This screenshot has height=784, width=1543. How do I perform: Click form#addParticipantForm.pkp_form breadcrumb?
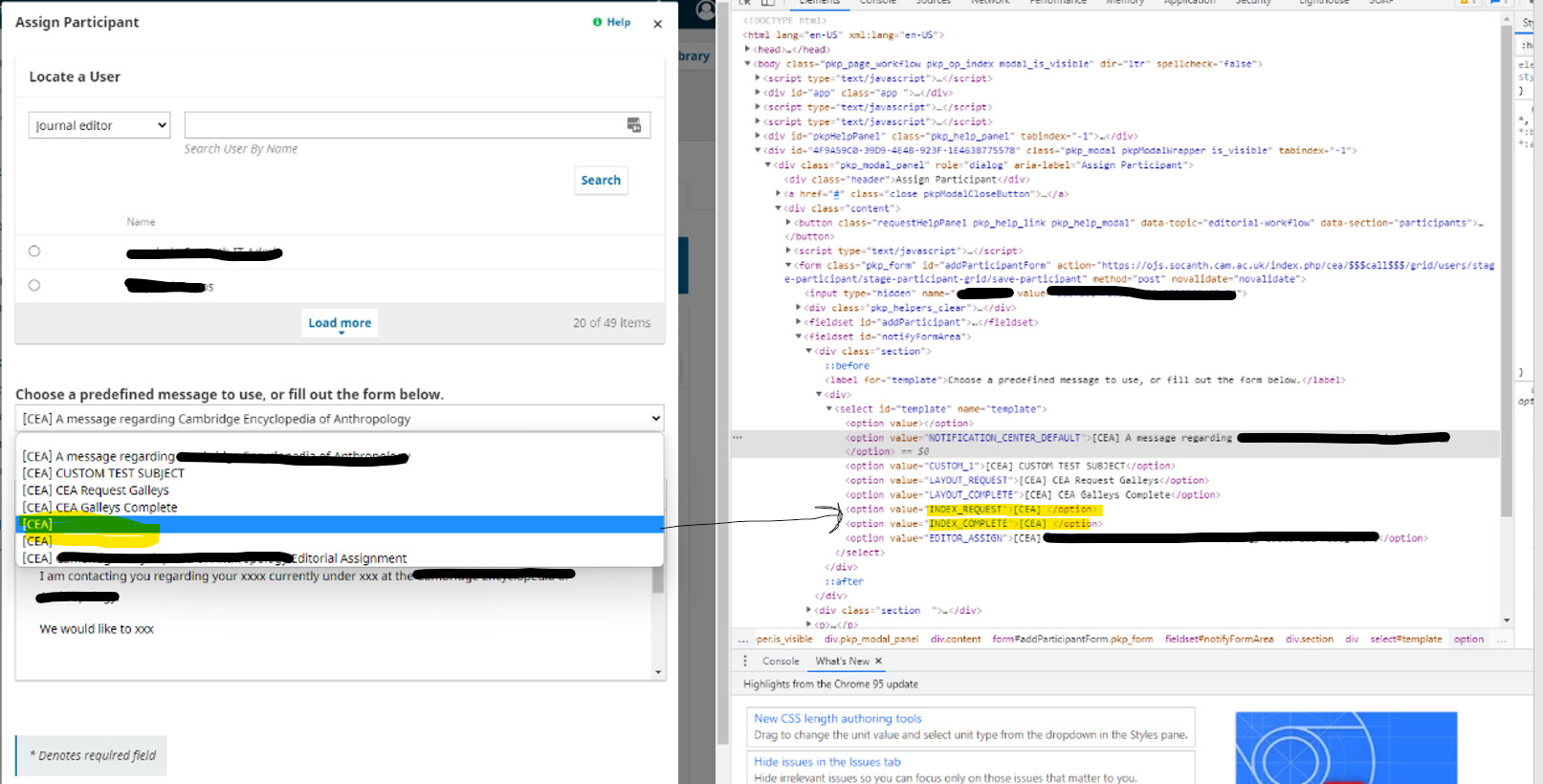pos(1072,640)
